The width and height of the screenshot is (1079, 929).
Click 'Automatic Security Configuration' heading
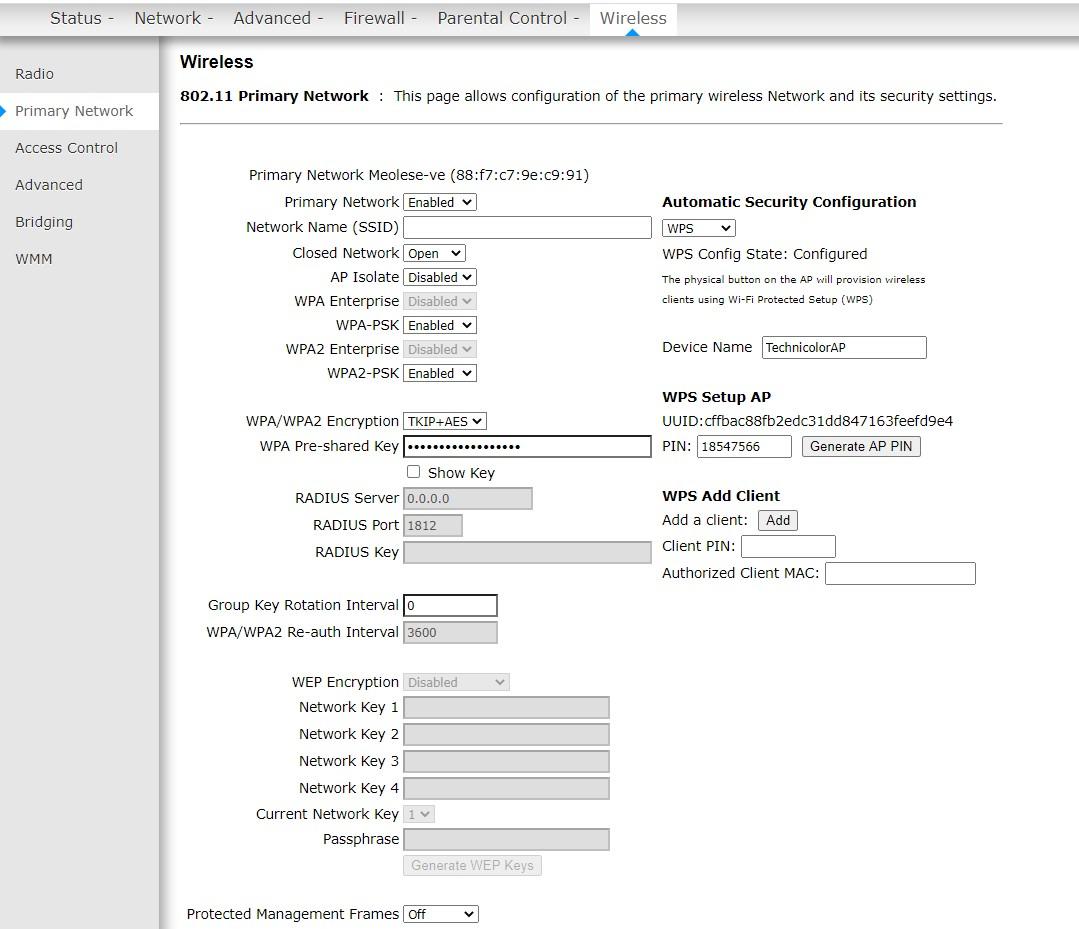coord(789,202)
